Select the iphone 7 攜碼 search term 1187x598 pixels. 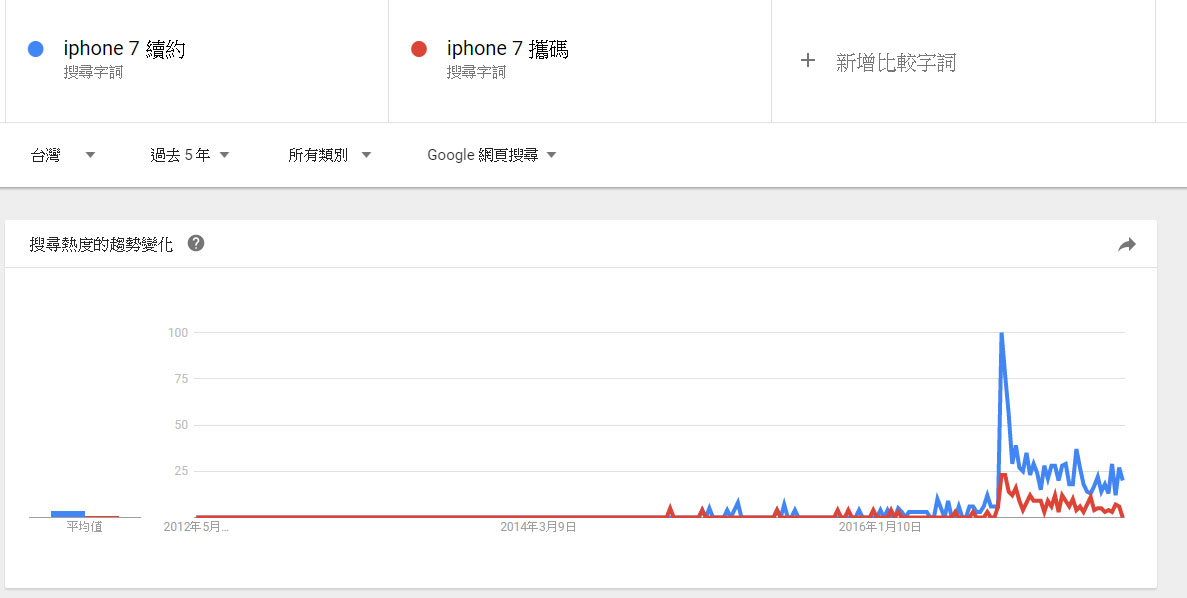click(507, 48)
